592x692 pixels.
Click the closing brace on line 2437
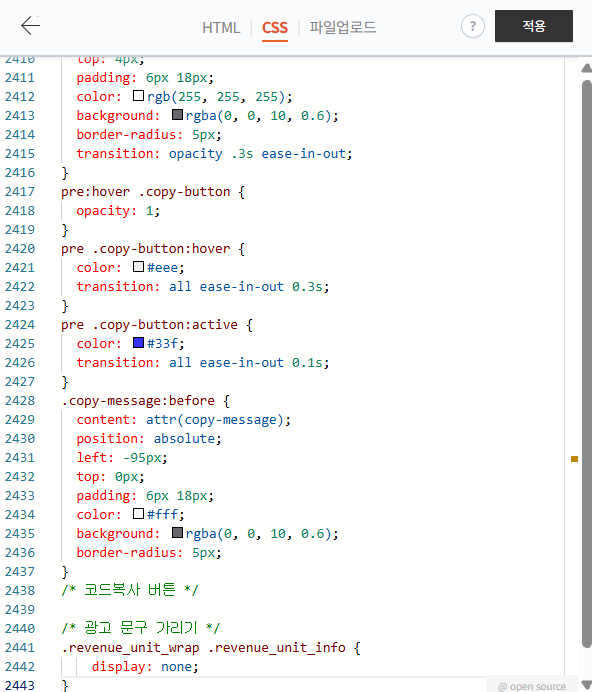(65, 572)
